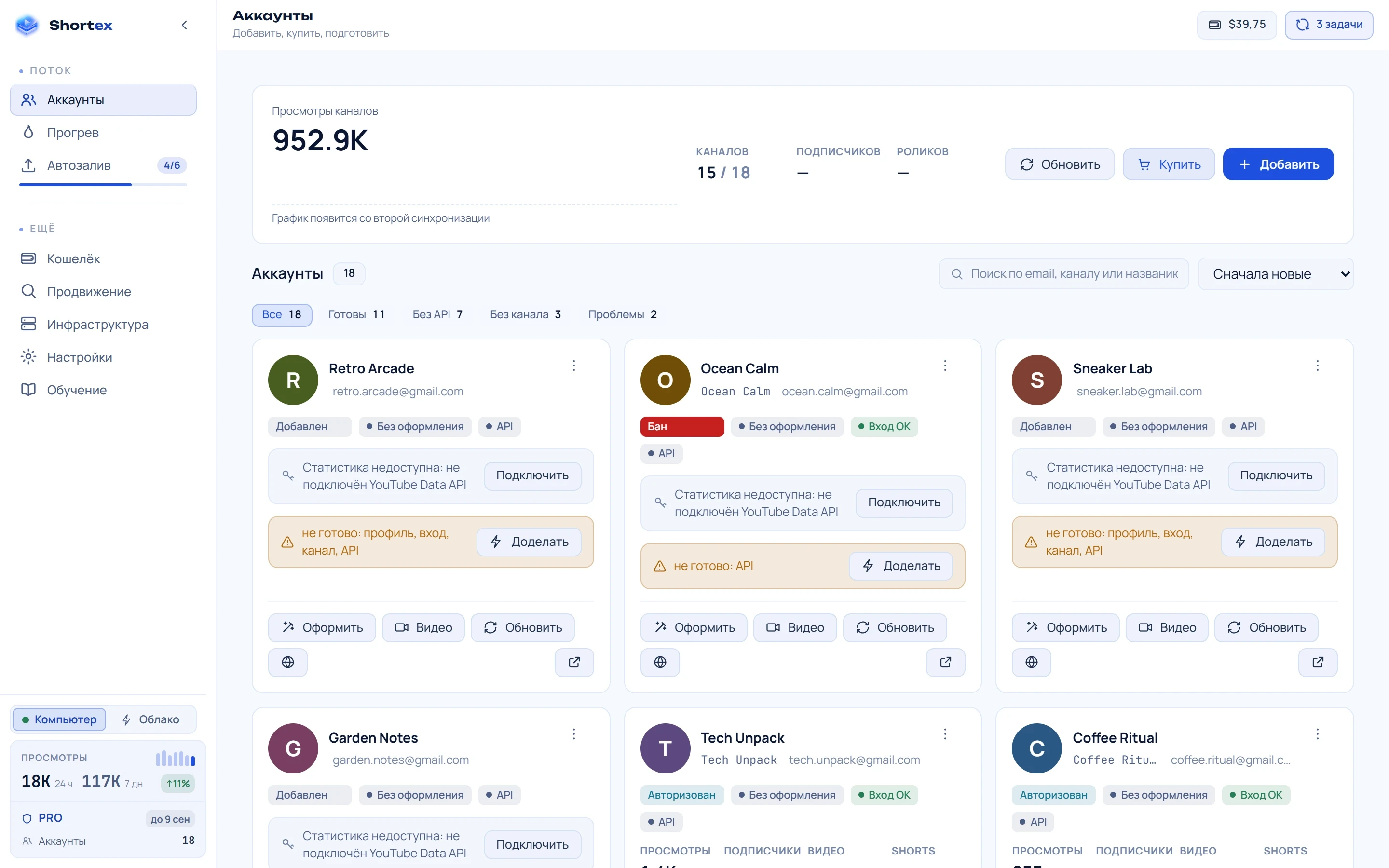Click Видео on the Ocean Calm card
1389x868 pixels.
coord(795,628)
